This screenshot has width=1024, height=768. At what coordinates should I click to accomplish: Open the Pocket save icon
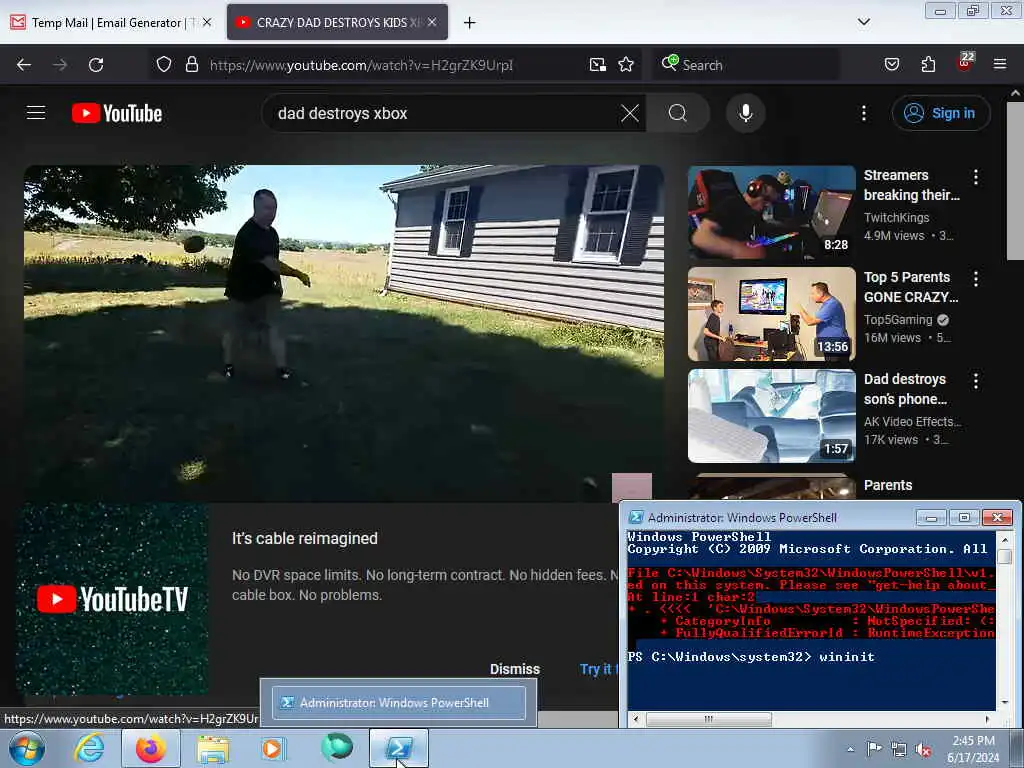pos(892,65)
